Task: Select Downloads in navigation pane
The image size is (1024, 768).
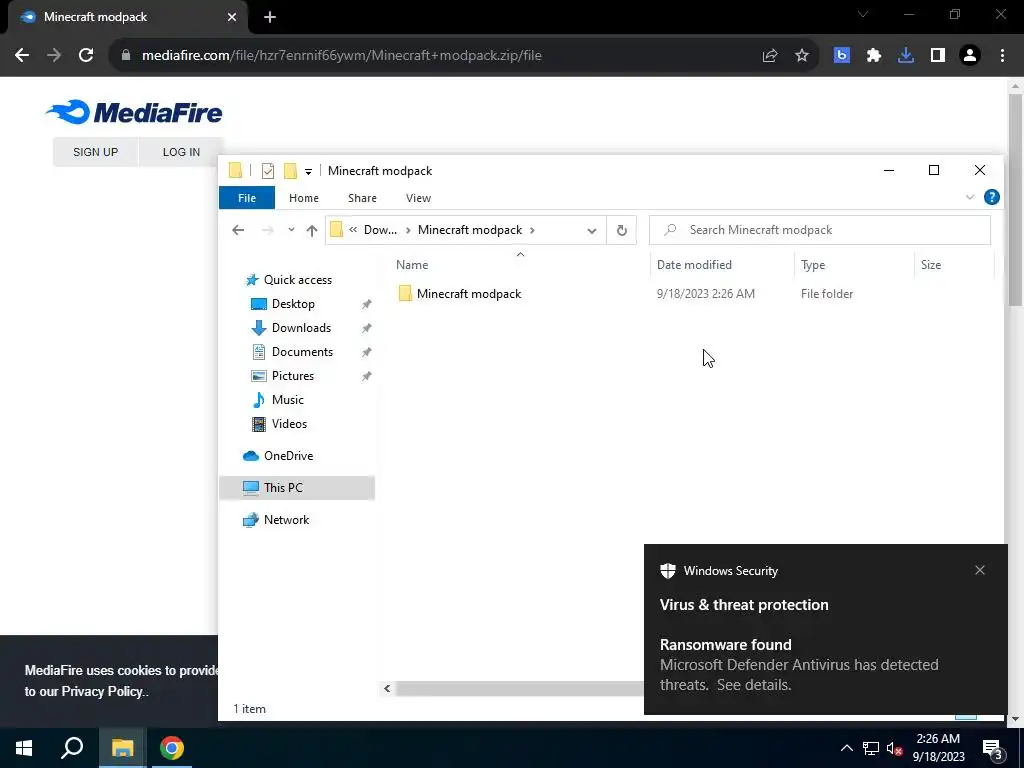Action: pos(301,328)
